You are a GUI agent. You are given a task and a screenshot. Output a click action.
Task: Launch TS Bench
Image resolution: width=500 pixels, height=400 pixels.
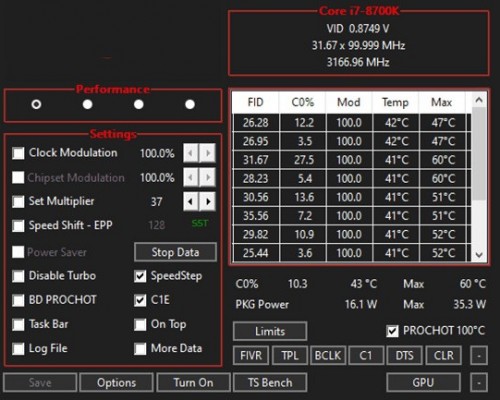[270, 382]
